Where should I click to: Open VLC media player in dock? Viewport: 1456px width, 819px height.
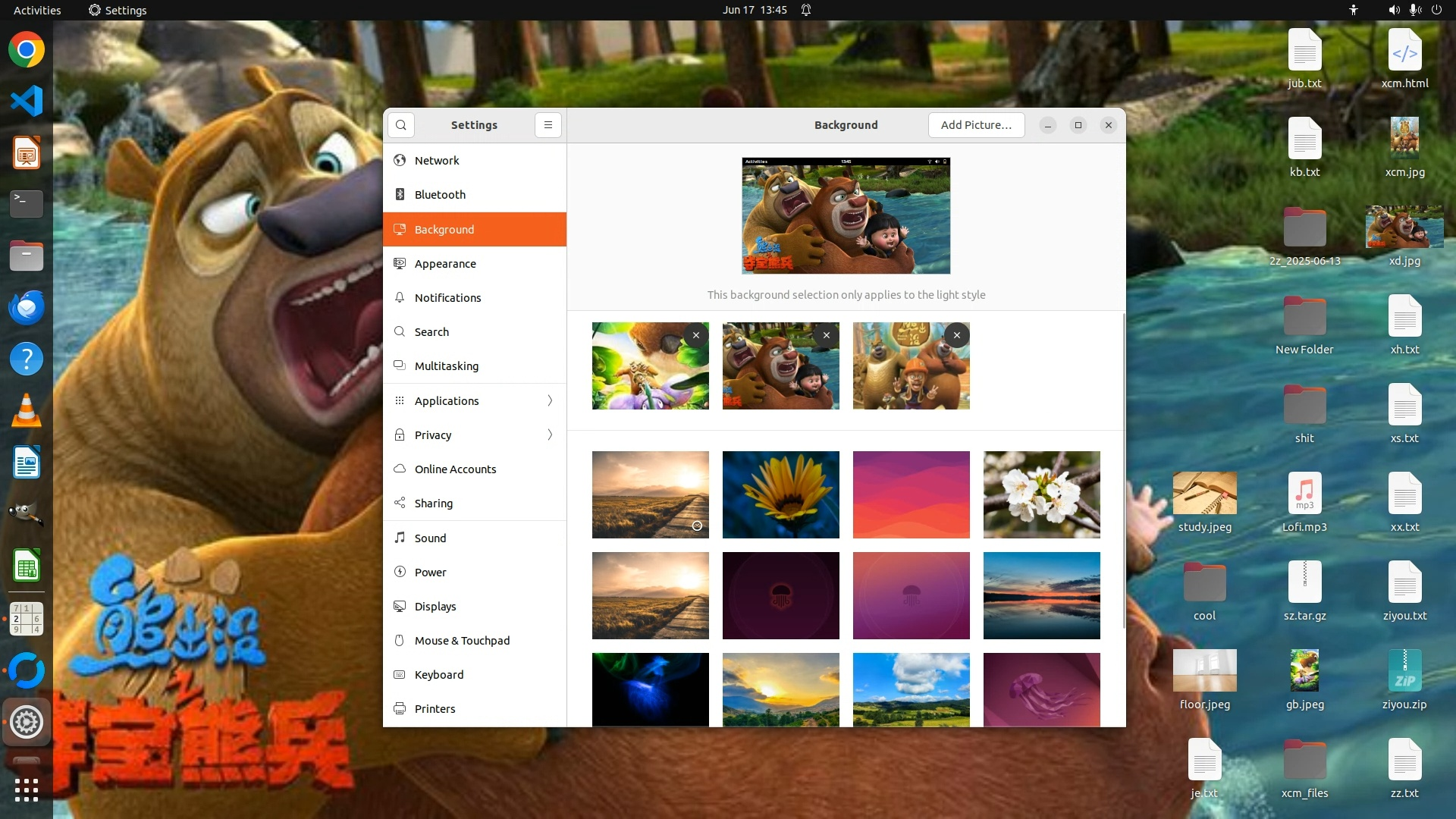27,410
